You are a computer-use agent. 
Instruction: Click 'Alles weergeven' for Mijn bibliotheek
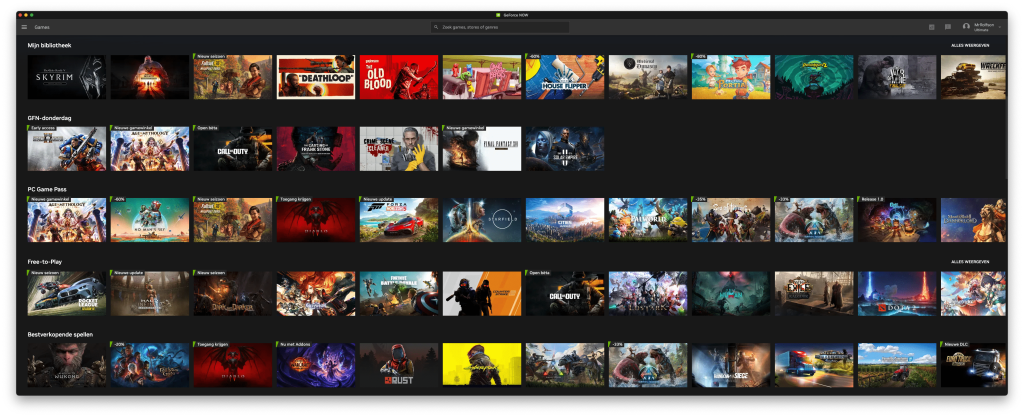coord(970,46)
